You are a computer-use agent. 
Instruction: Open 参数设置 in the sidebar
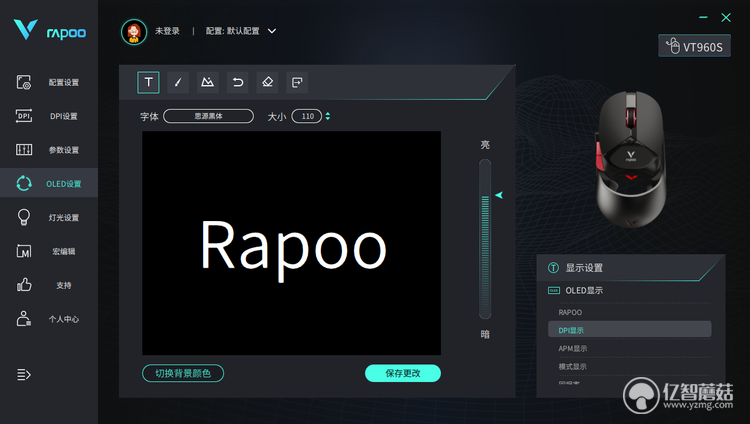49,150
